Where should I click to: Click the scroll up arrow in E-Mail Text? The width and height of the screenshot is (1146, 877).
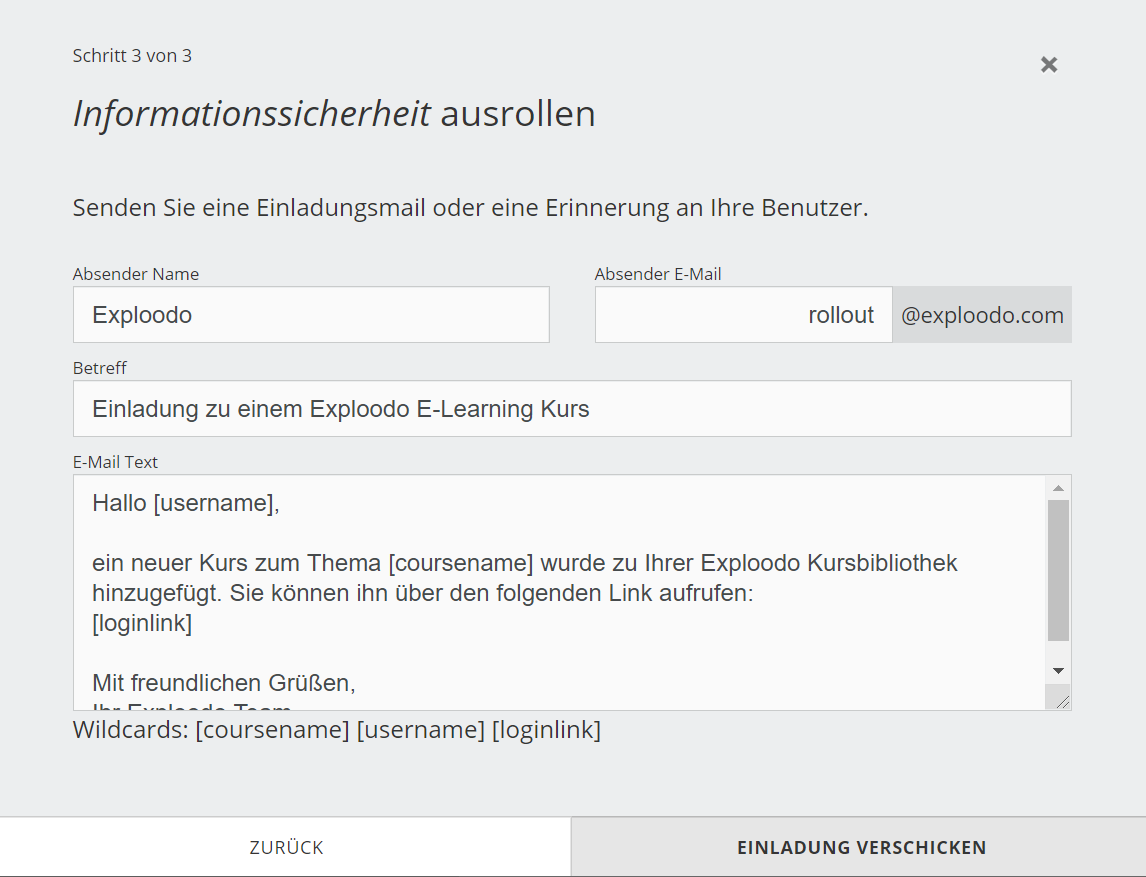tap(1058, 488)
